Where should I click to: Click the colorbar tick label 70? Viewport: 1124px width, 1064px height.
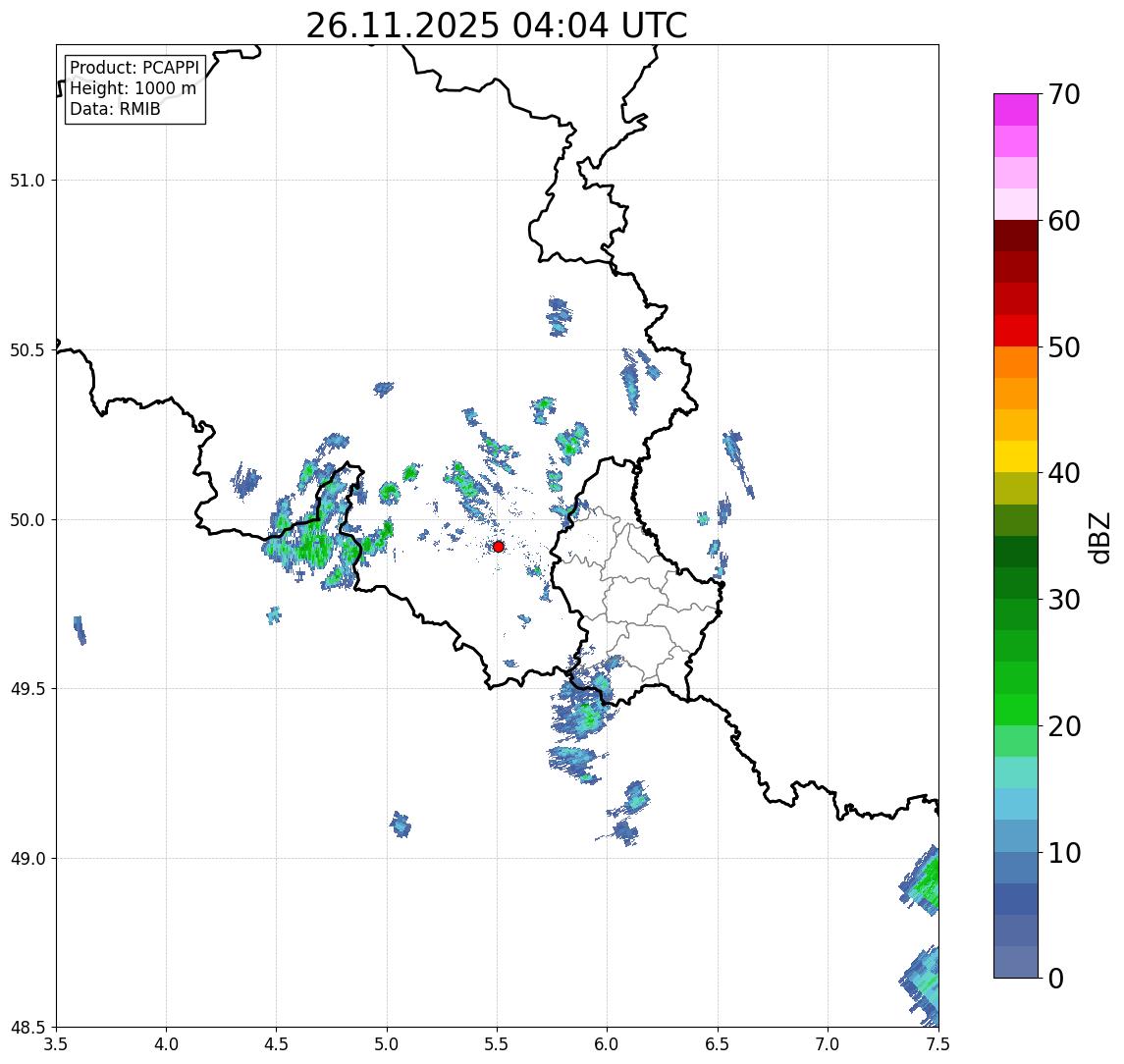point(1064,94)
